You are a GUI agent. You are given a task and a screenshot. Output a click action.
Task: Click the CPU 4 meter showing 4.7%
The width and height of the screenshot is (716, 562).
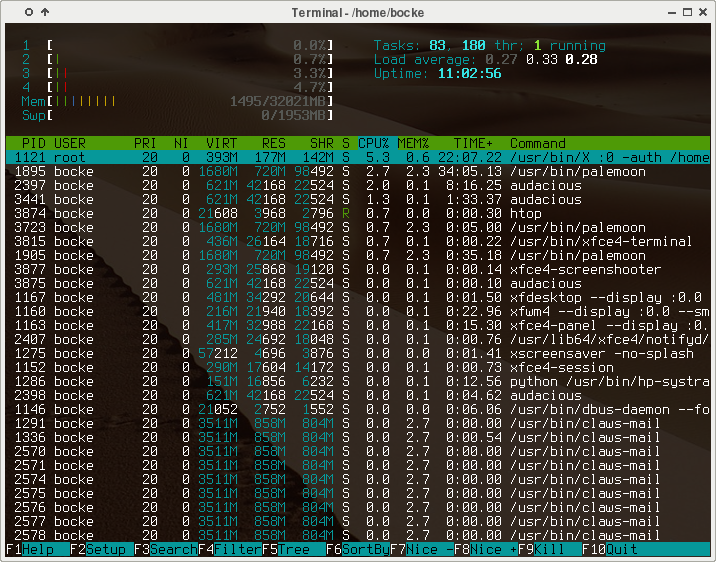click(178, 87)
